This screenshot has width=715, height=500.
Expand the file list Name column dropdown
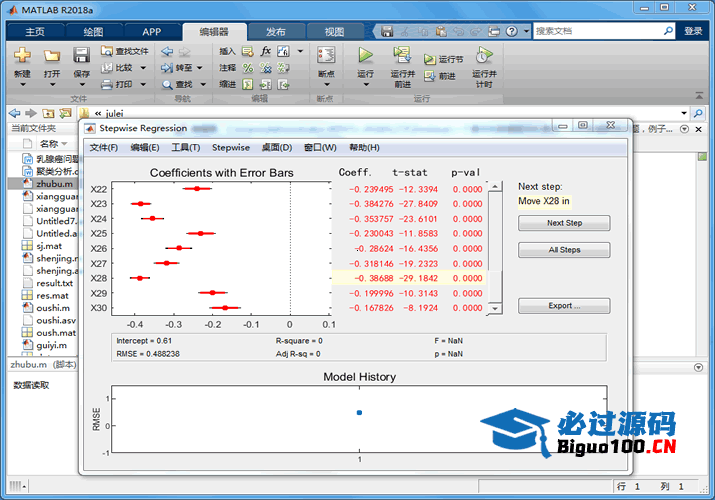[x=64, y=144]
